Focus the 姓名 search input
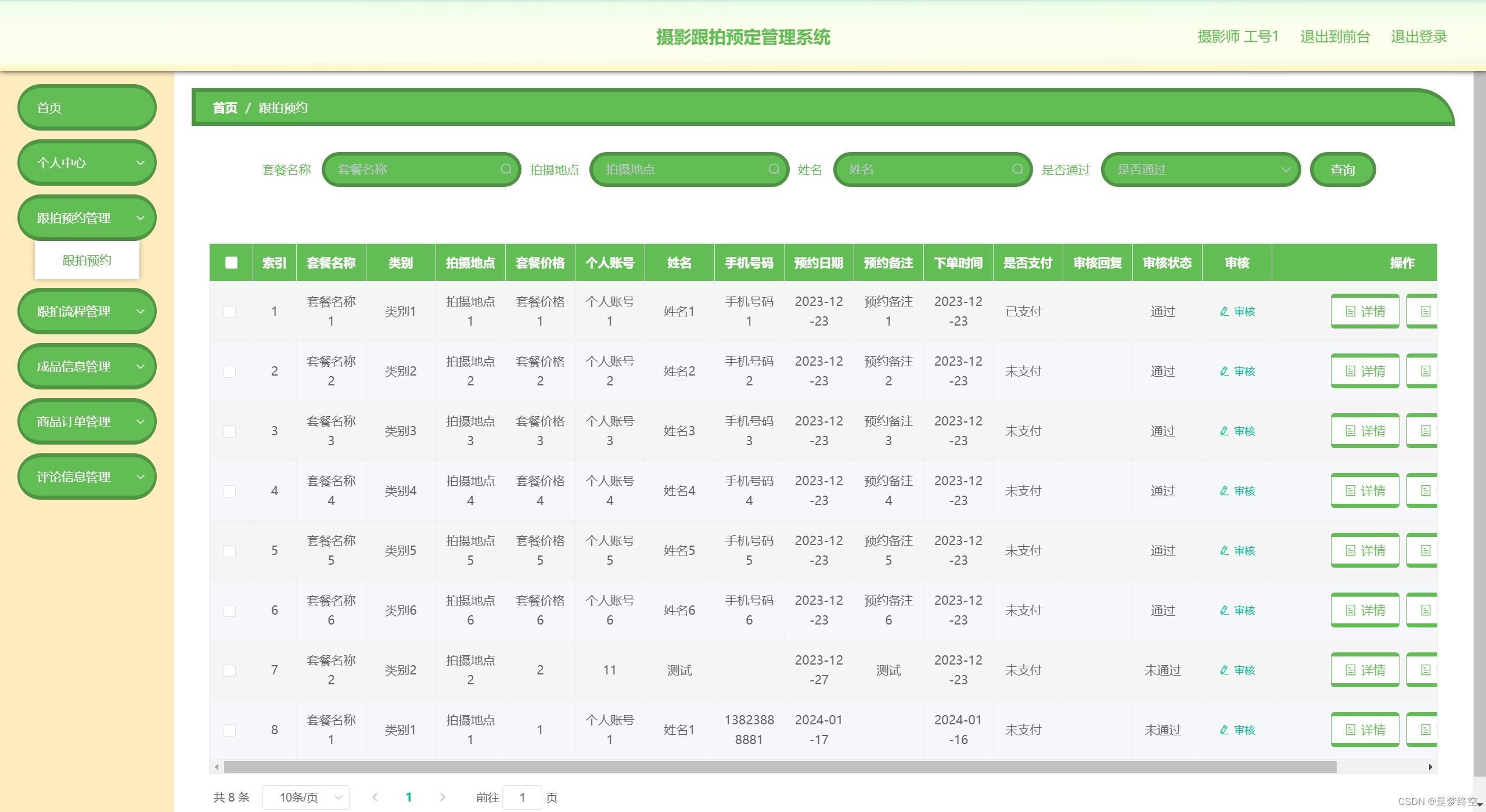Image resolution: width=1486 pixels, height=812 pixels. (x=933, y=169)
